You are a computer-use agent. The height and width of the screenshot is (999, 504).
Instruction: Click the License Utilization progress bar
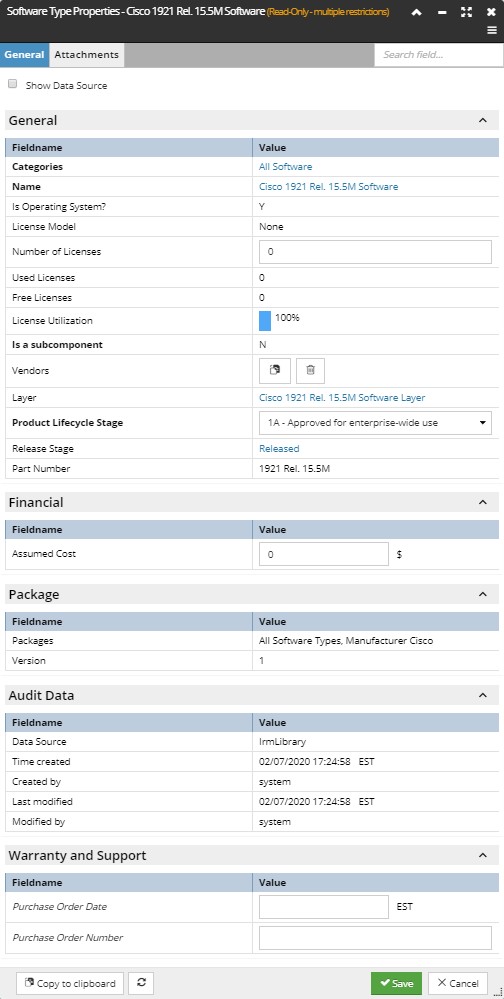pyautogui.click(x=265, y=321)
